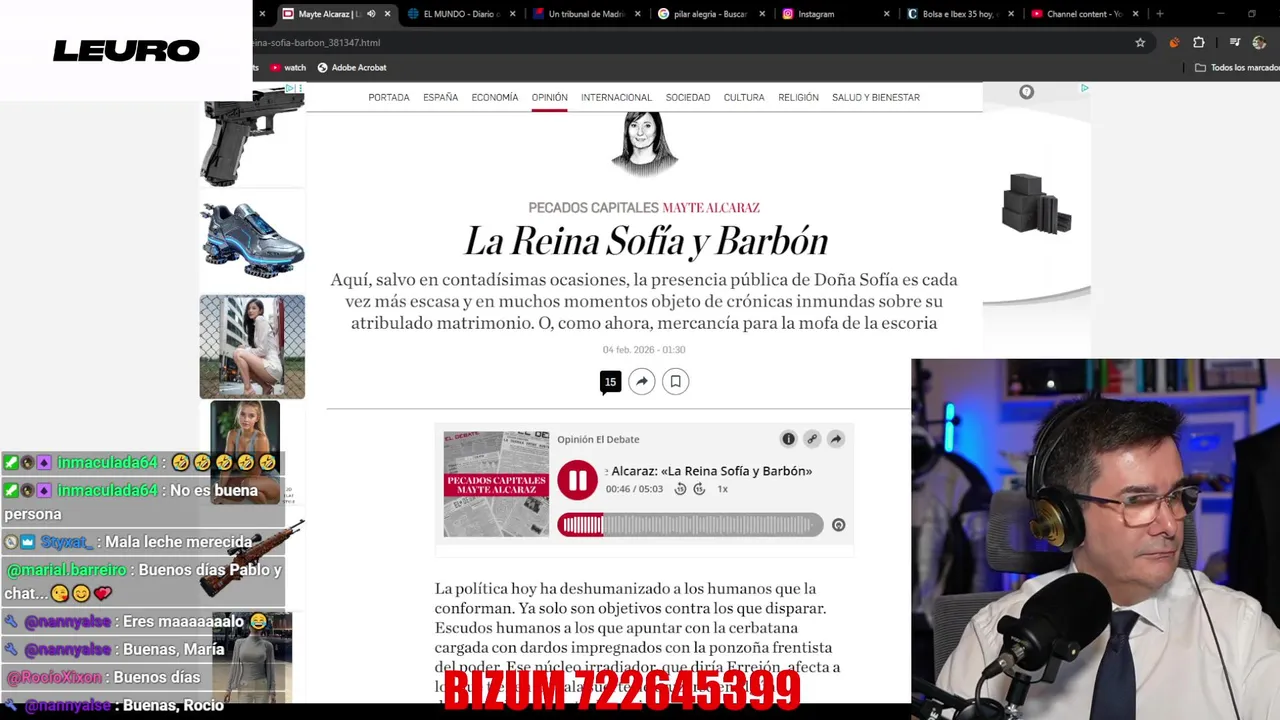Open the ESPAÑA section
This screenshot has height=720, width=1280.
440,97
